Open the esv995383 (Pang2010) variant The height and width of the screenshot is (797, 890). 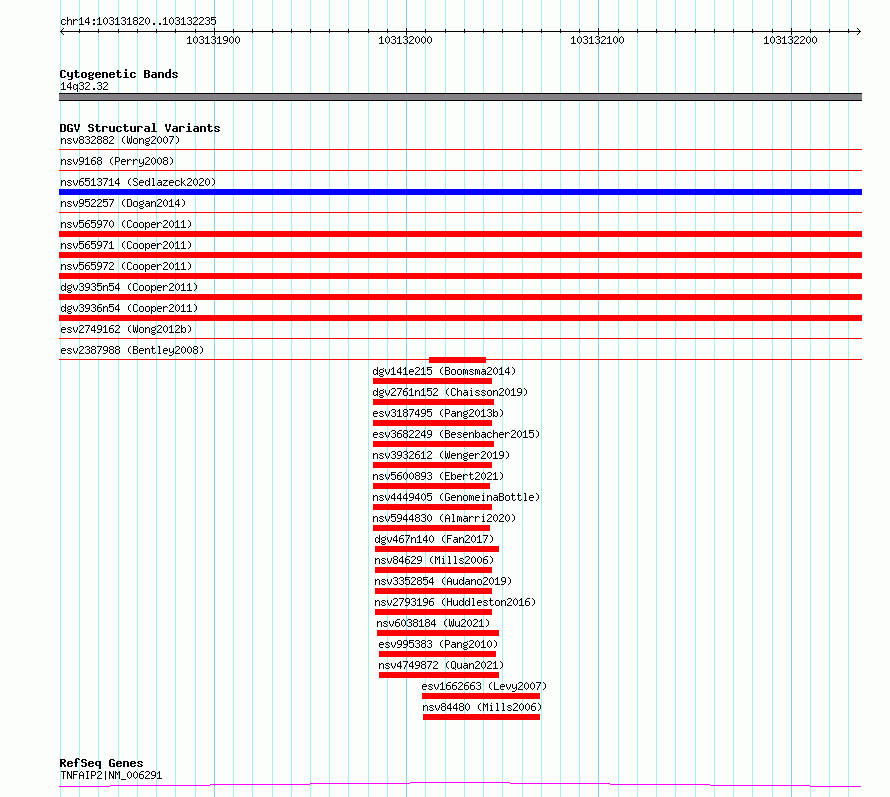click(438, 644)
